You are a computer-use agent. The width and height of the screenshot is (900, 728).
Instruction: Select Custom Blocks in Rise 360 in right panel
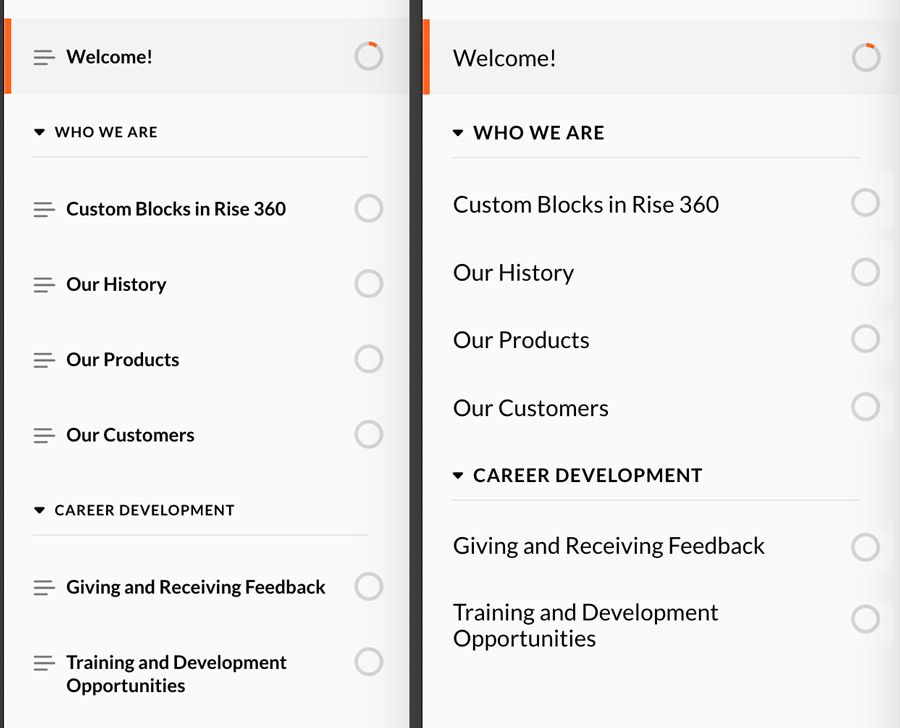[585, 205]
